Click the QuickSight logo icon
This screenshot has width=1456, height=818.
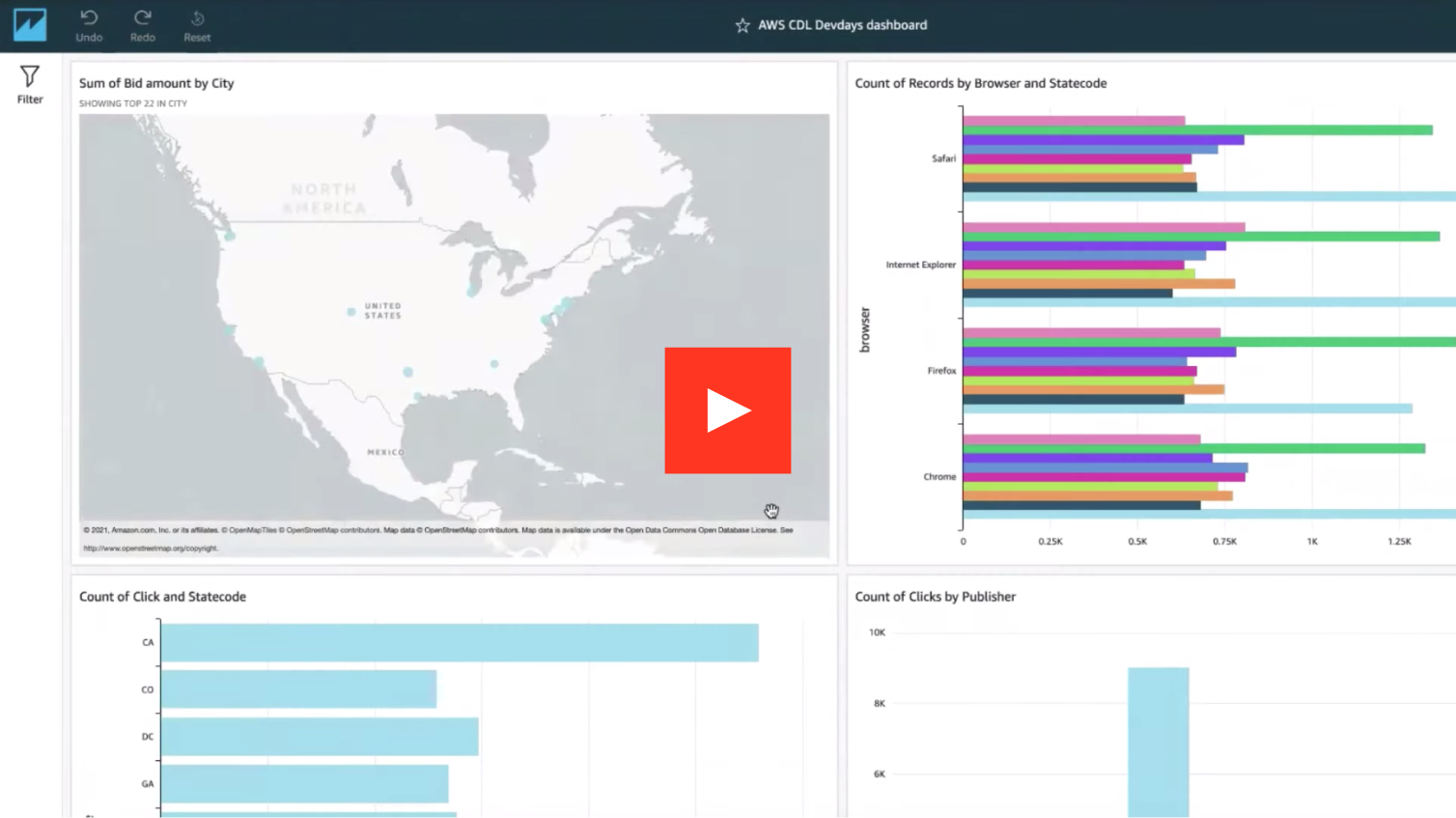pos(30,25)
